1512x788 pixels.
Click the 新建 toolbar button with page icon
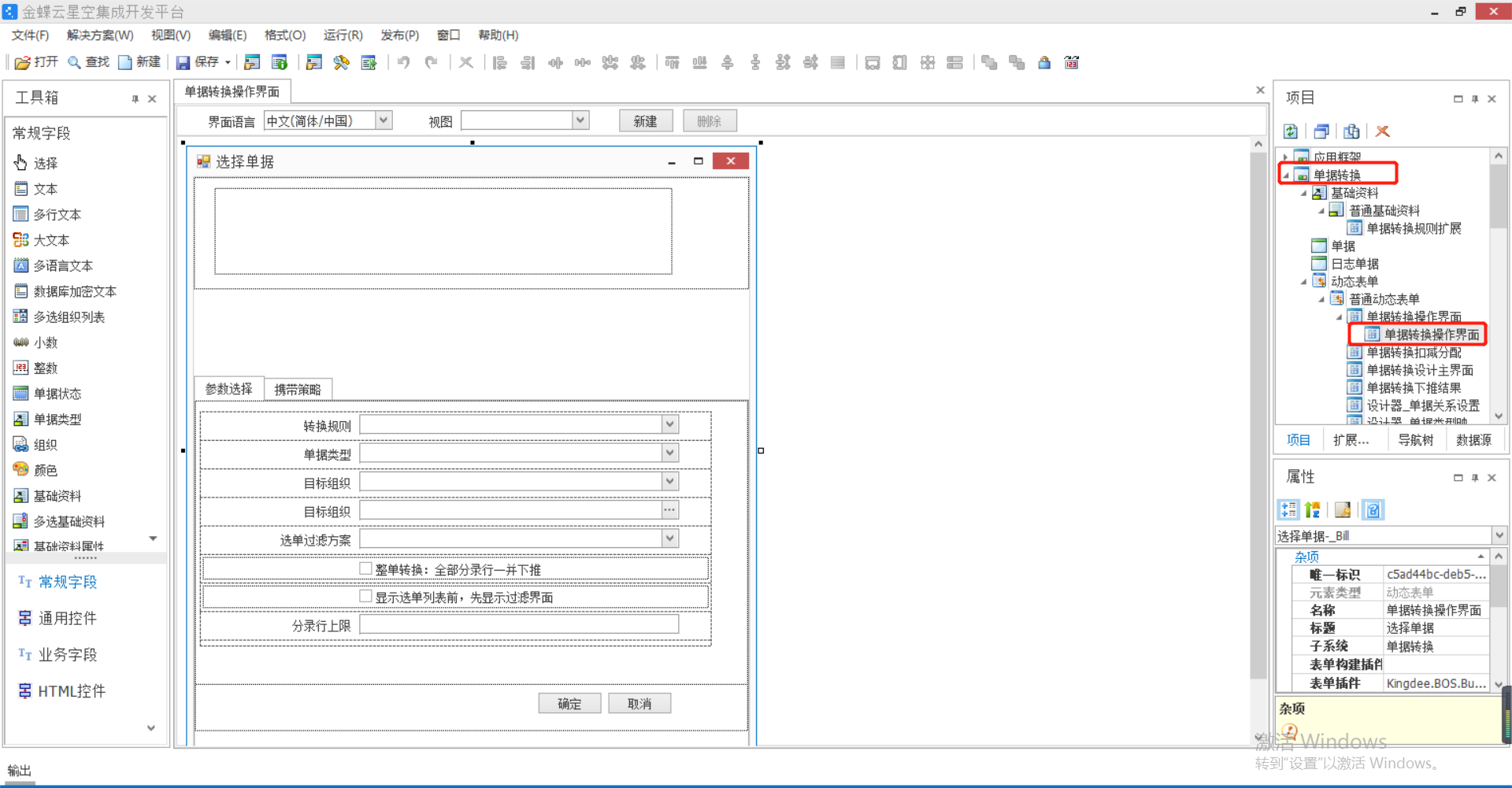pyautogui.click(x=139, y=62)
